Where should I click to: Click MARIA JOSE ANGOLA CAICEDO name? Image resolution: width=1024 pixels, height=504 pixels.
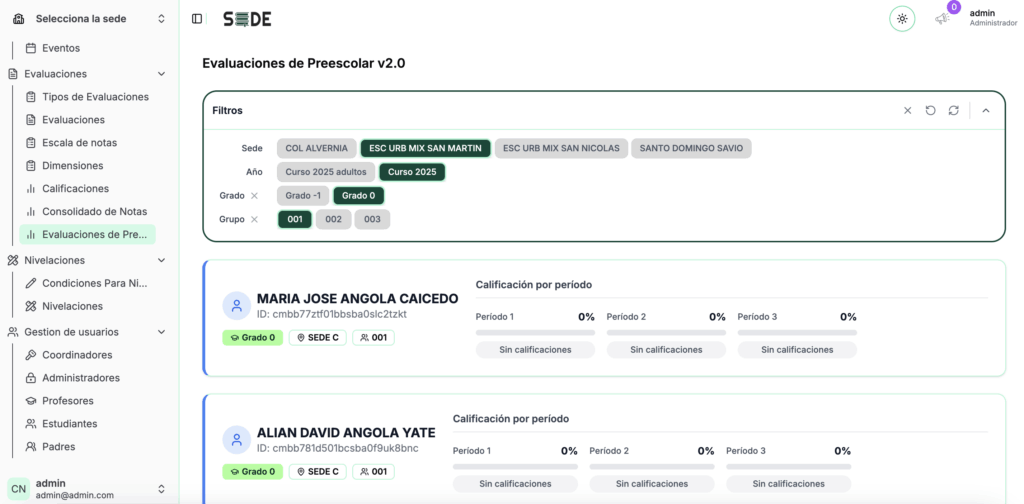357,299
